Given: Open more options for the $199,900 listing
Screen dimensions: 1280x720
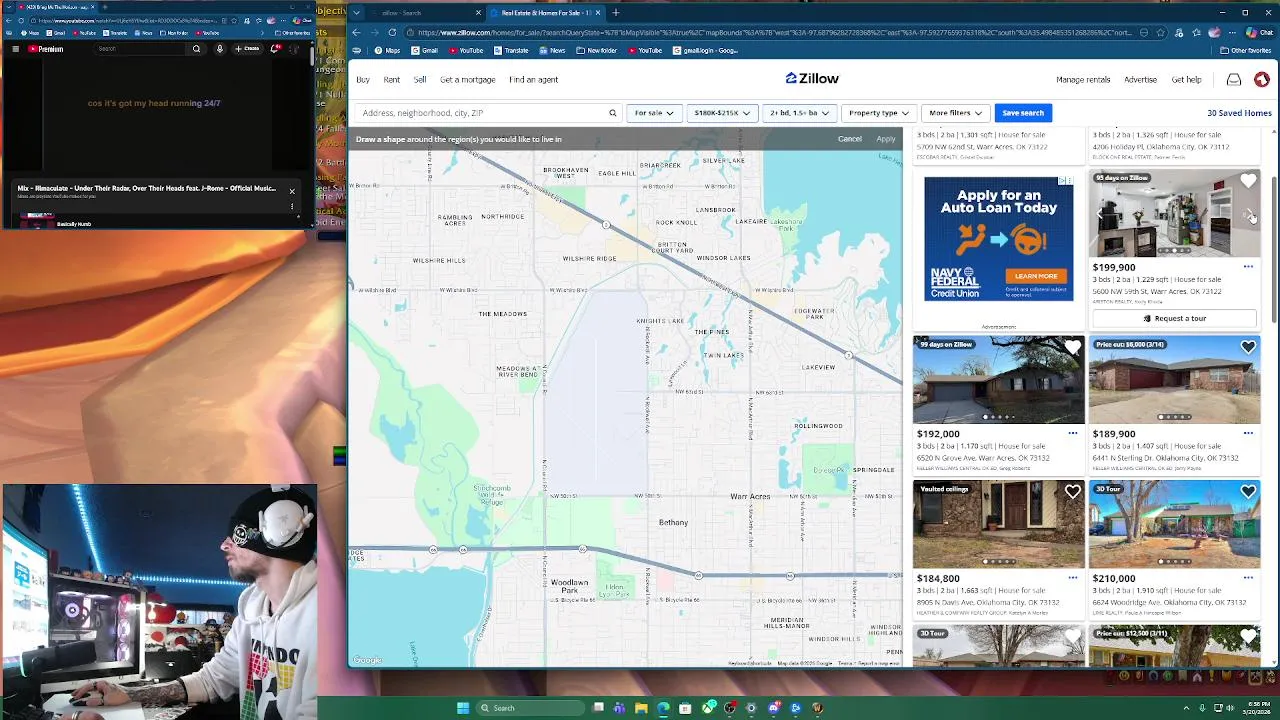Looking at the screenshot, I should pos(1248,267).
